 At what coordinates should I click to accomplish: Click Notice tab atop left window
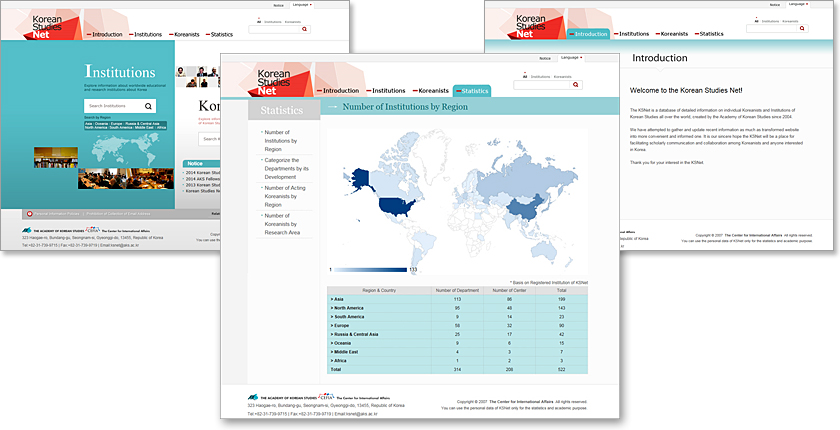pyautogui.click(x=279, y=5)
